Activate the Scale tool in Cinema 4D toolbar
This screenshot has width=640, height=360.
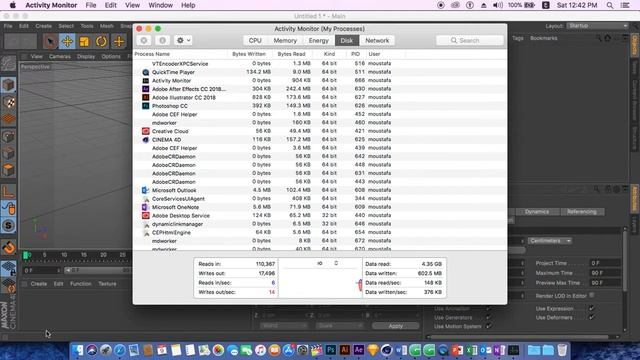(x=84, y=42)
